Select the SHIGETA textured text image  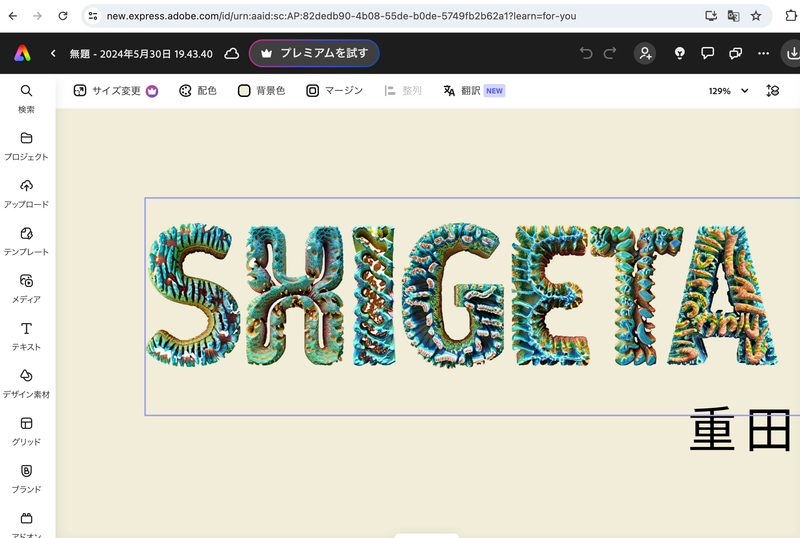[x=462, y=295]
